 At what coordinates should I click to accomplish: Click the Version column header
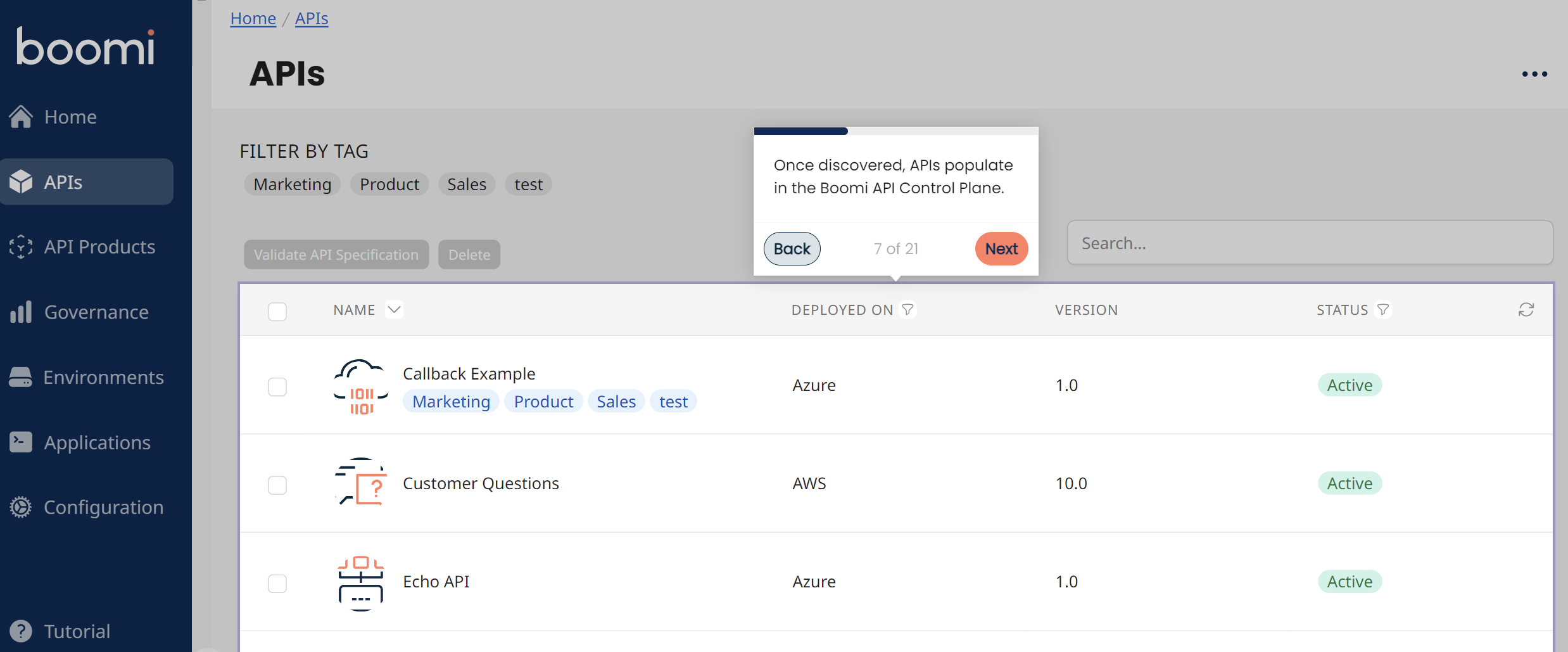(1086, 310)
